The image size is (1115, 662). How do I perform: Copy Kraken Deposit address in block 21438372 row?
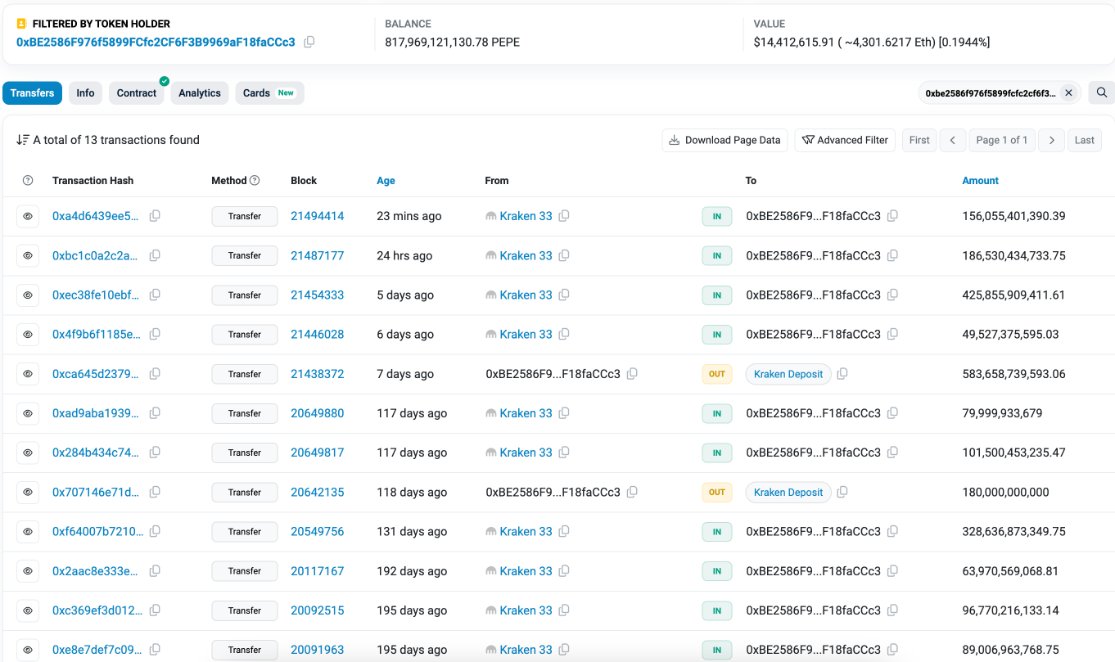[843, 374]
